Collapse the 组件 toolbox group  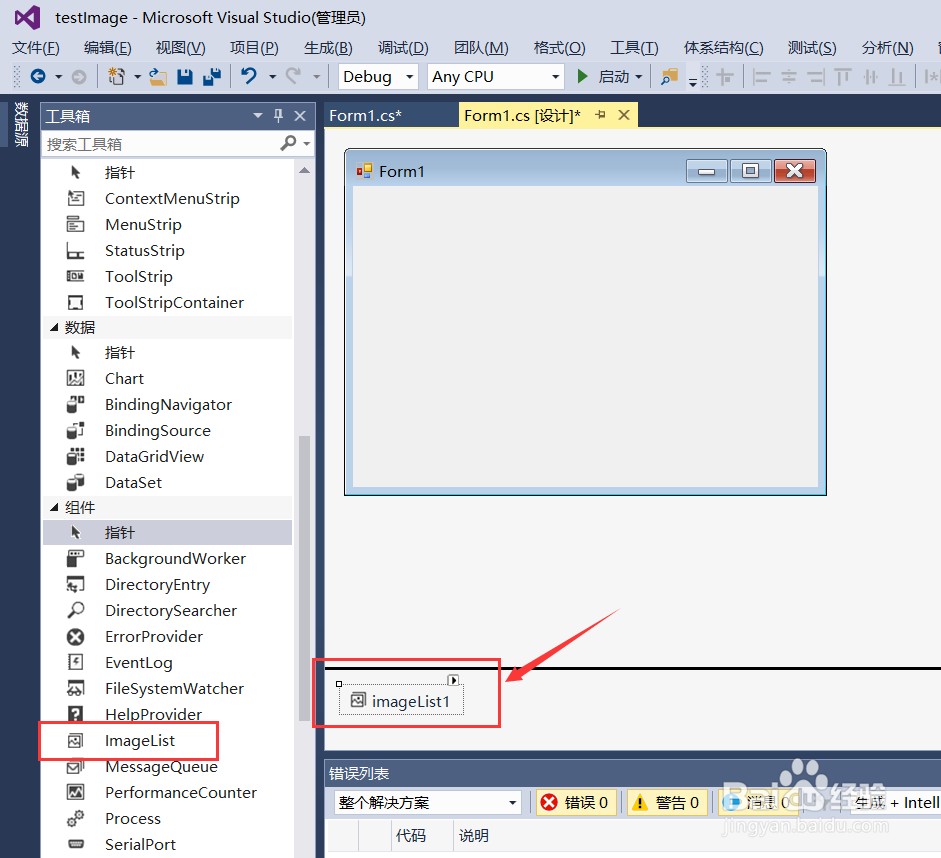click(x=54, y=507)
